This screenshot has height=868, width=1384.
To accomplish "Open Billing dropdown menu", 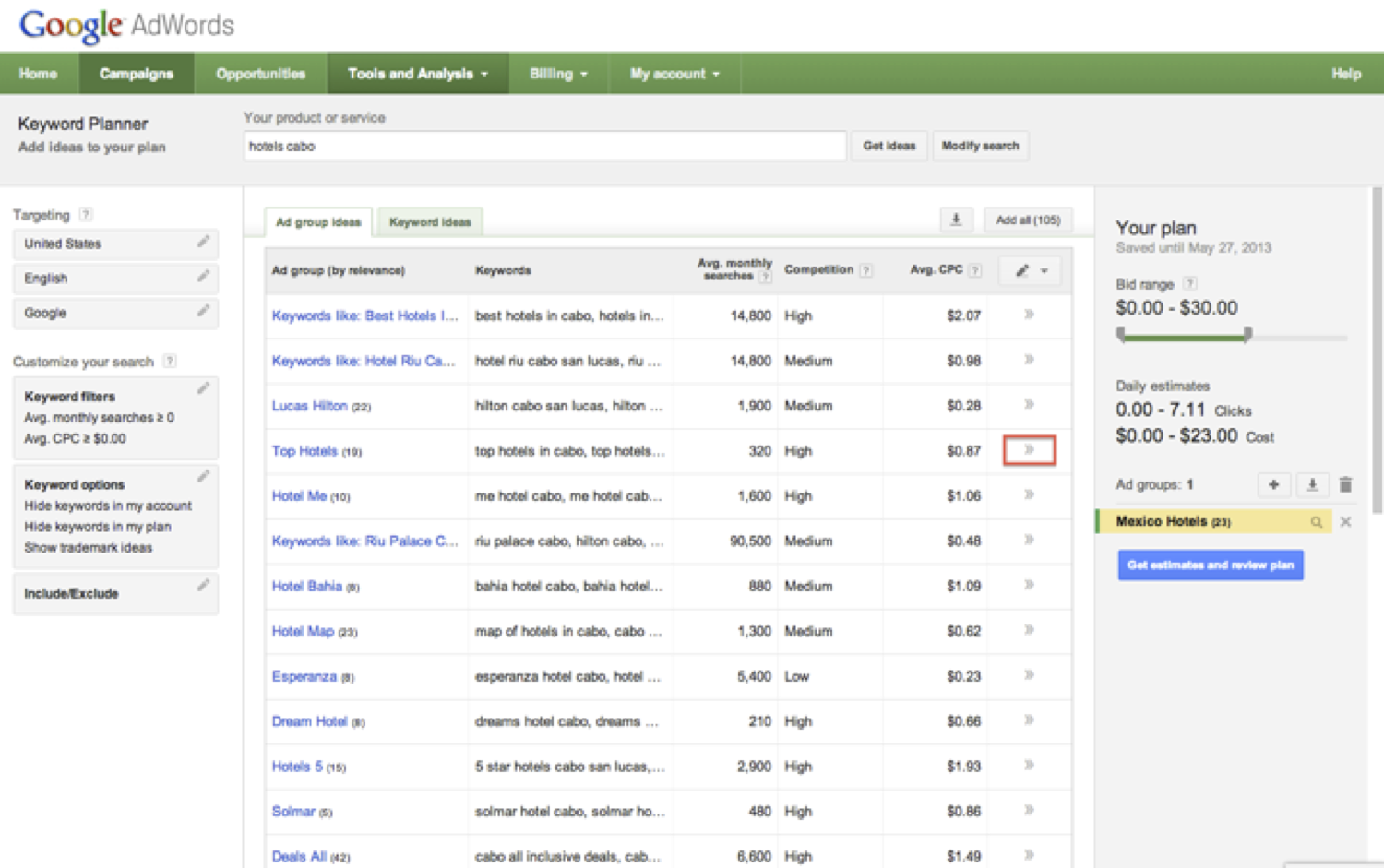I will [x=558, y=74].
